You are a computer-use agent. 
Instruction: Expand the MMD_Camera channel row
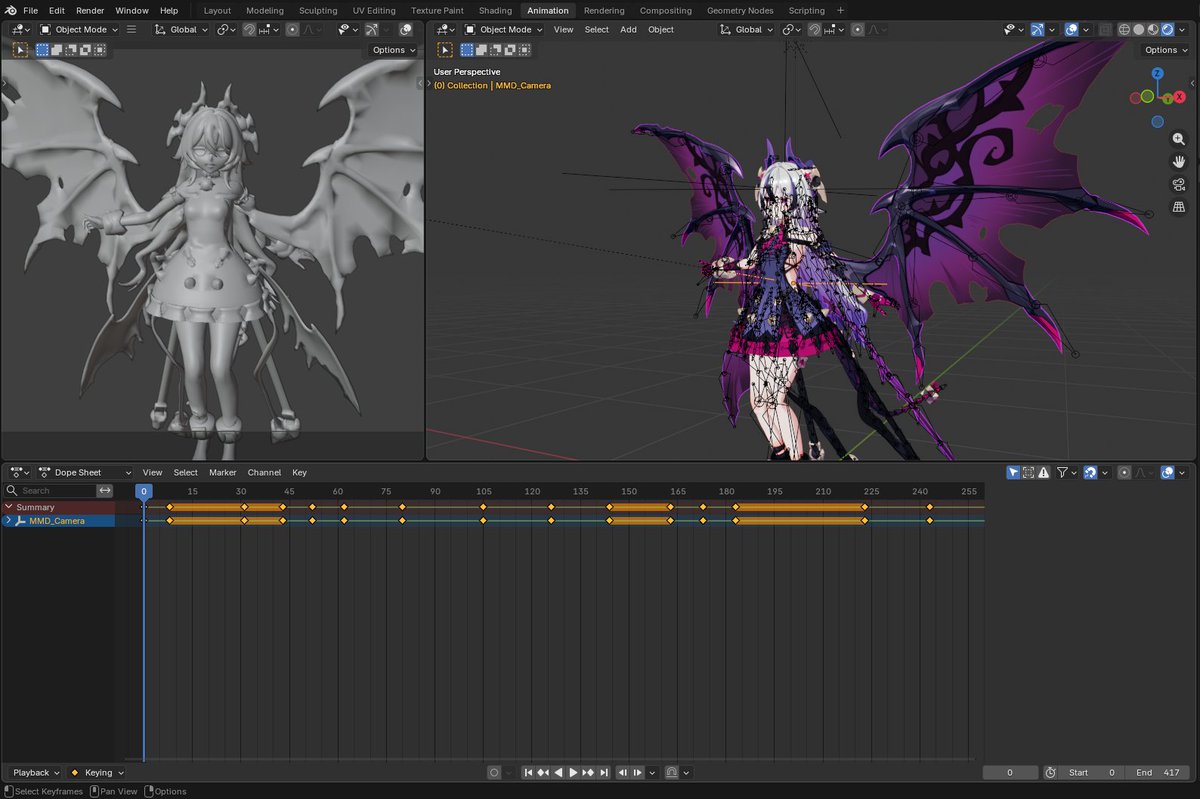click(x=8, y=520)
